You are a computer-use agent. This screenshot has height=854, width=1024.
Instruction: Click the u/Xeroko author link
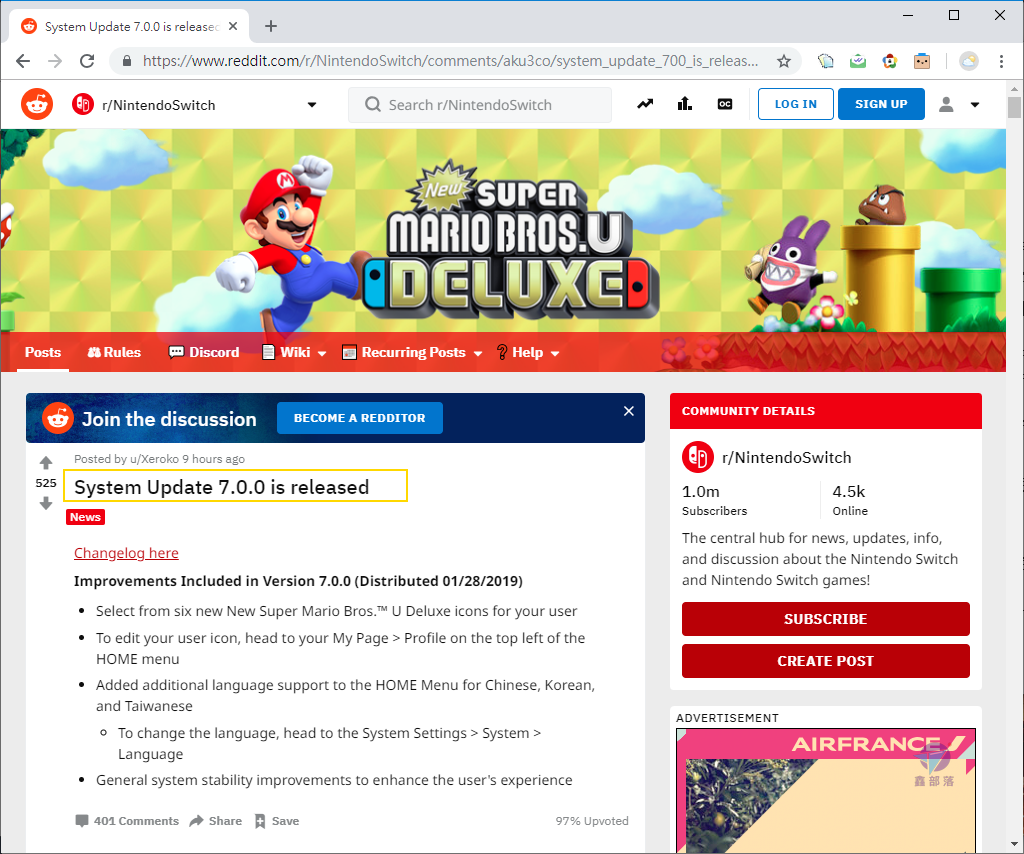(154, 459)
